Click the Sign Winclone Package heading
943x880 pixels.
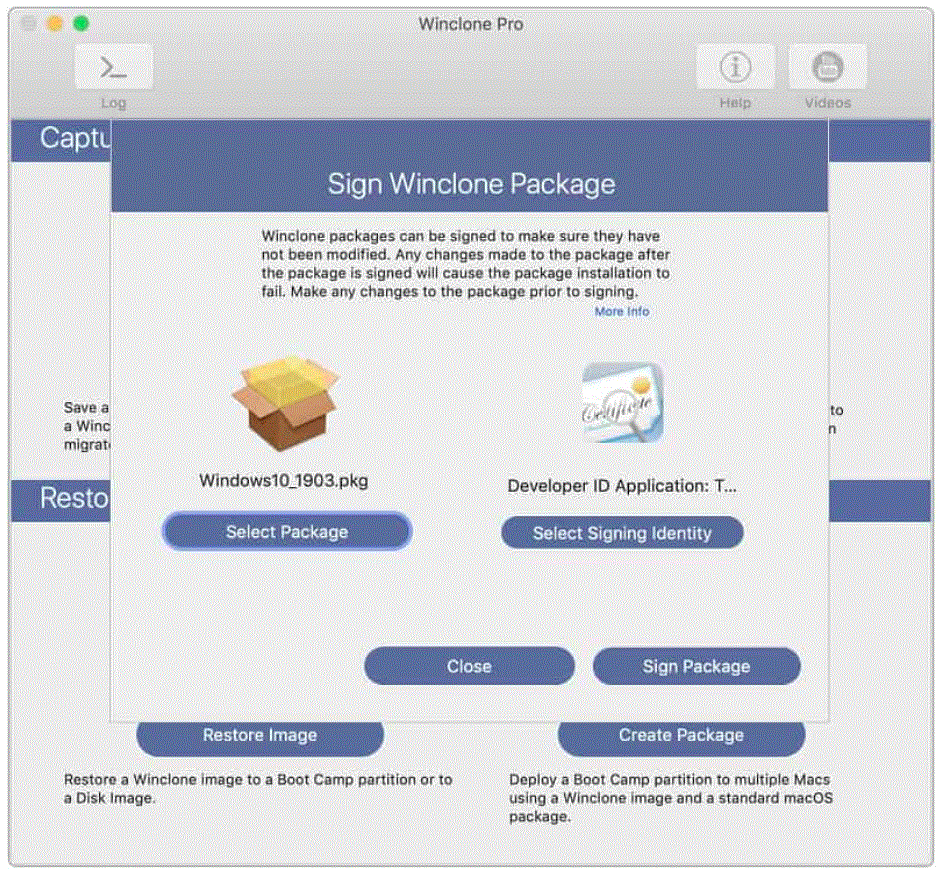[472, 184]
